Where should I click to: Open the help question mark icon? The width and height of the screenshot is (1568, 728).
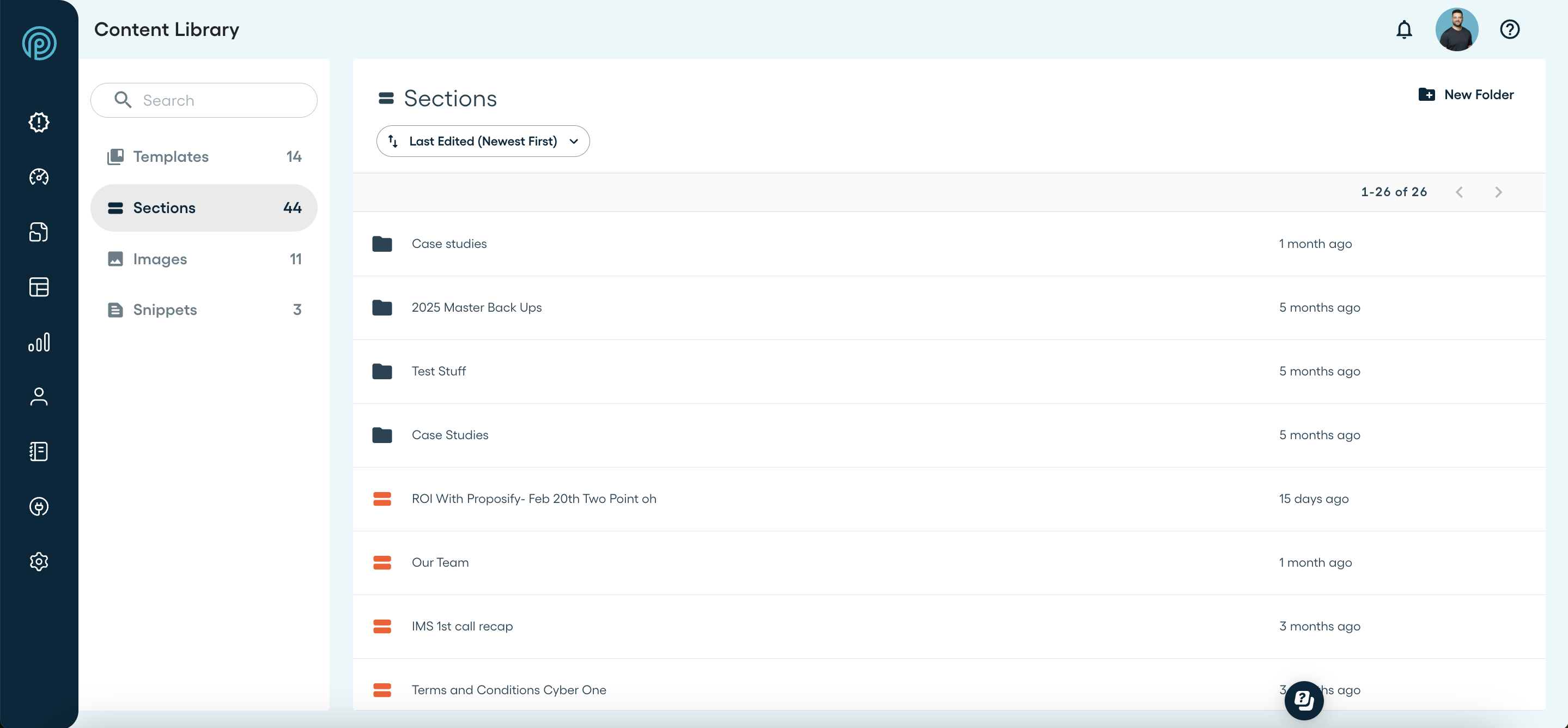pyautogui.click(x=1510, y=29)
